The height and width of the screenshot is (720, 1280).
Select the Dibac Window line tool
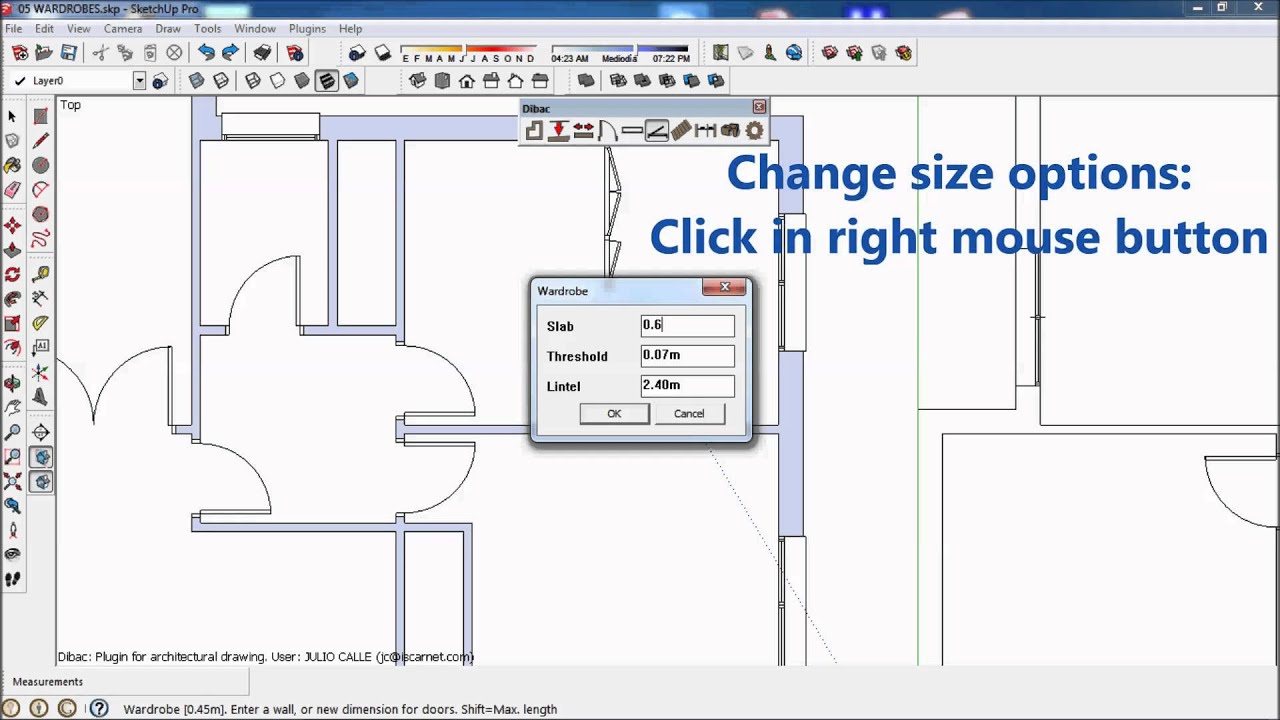632,131
